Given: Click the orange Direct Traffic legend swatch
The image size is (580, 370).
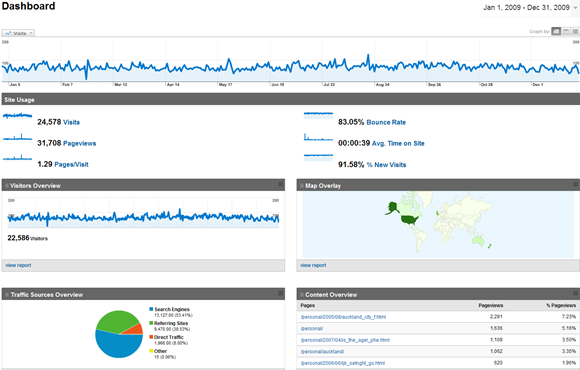Looking at the screenshot, I should [x=151, y=337].
